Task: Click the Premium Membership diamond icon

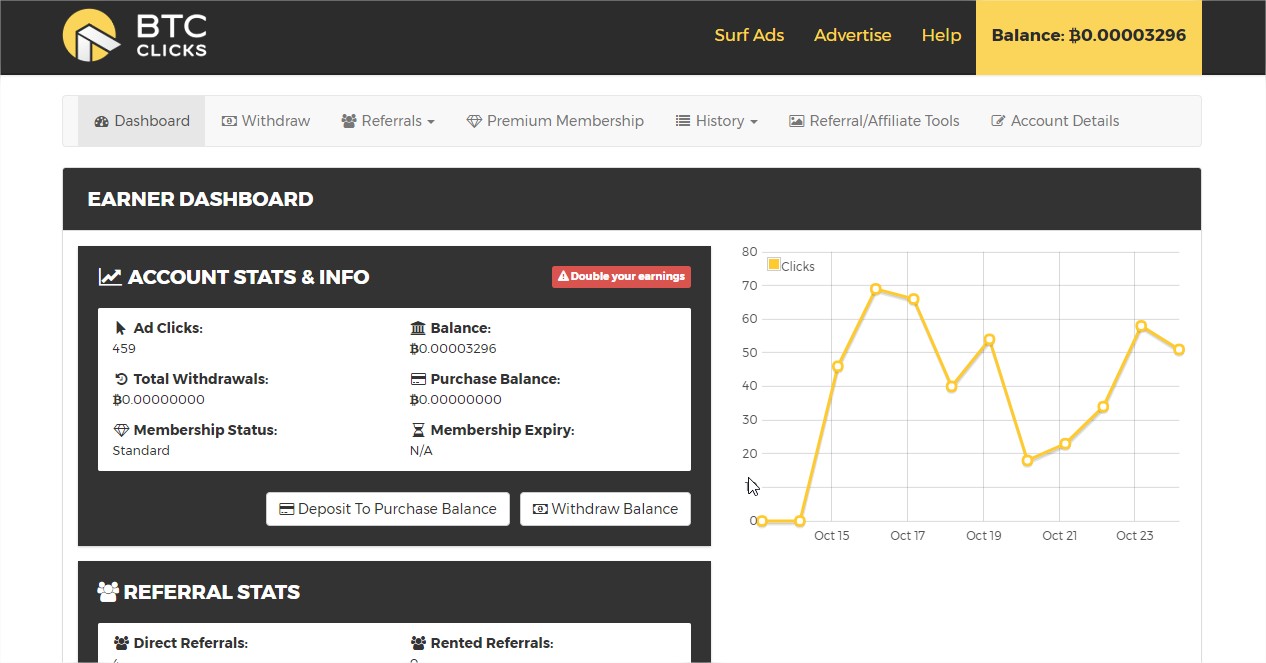Action: [x=474, y=121]
